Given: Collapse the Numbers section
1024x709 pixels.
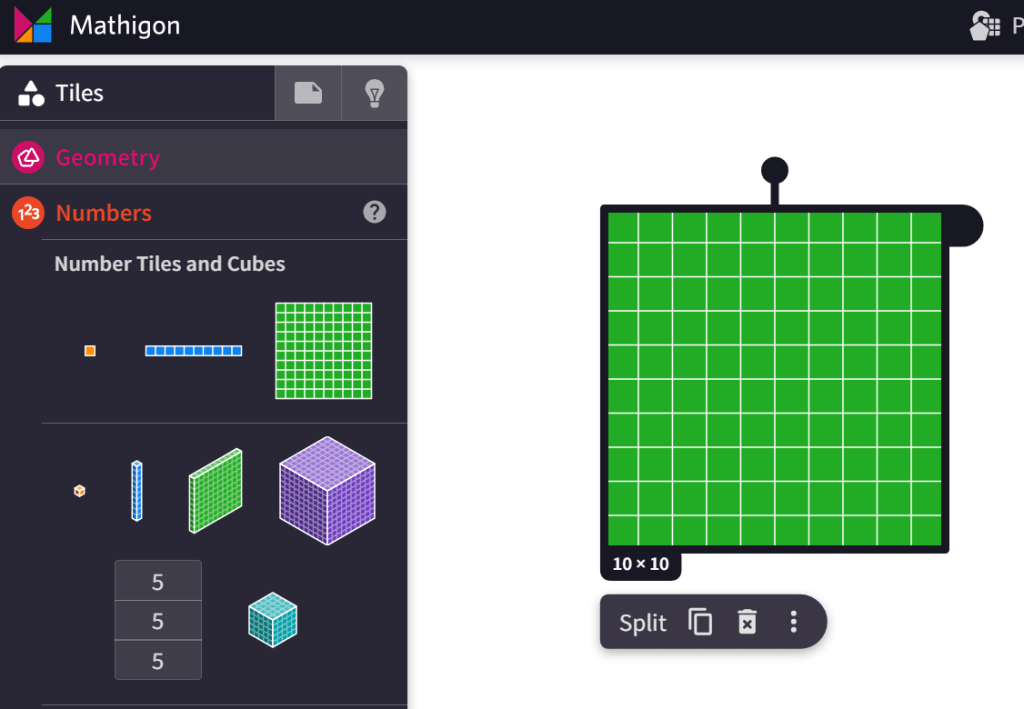Looking at the screenshot, I should pyautogui.click(x=104, y=213).
